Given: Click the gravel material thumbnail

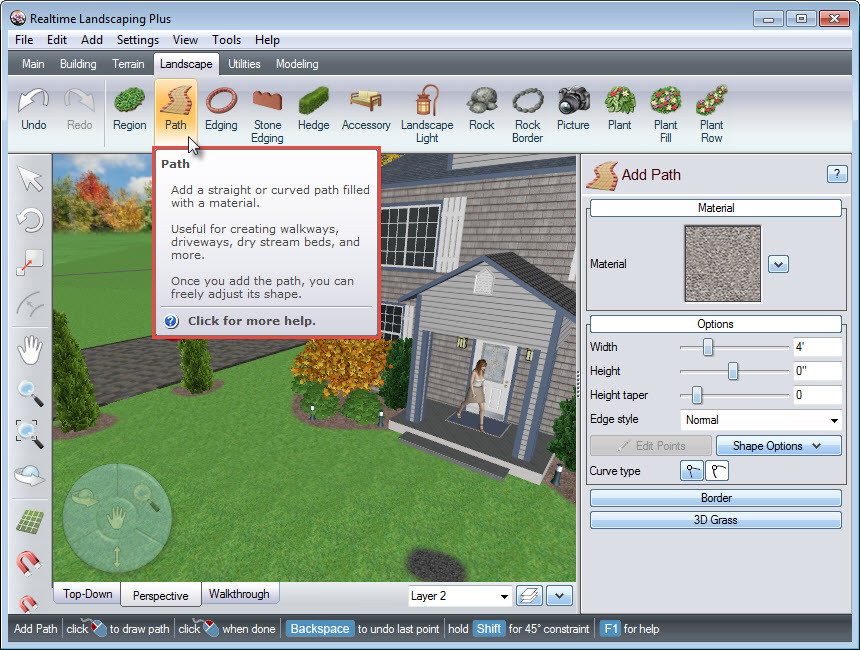Looking at the screenshot, I should point(723,264).
